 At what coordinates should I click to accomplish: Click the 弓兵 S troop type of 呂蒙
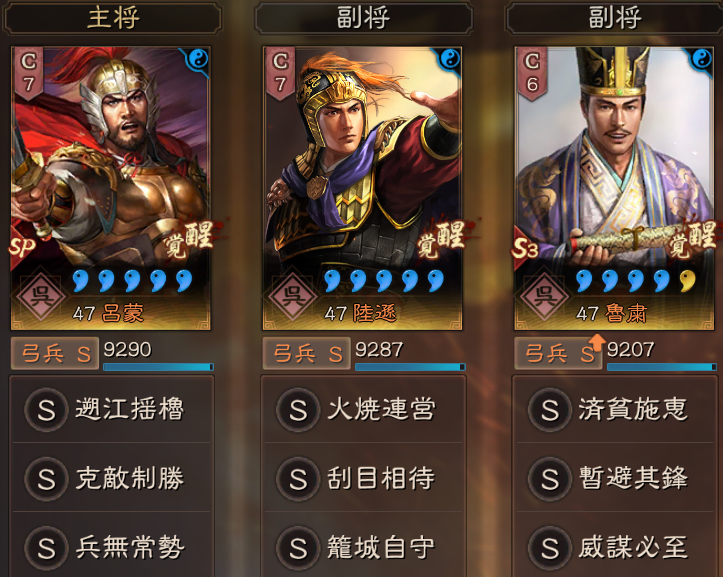[55, 354]
